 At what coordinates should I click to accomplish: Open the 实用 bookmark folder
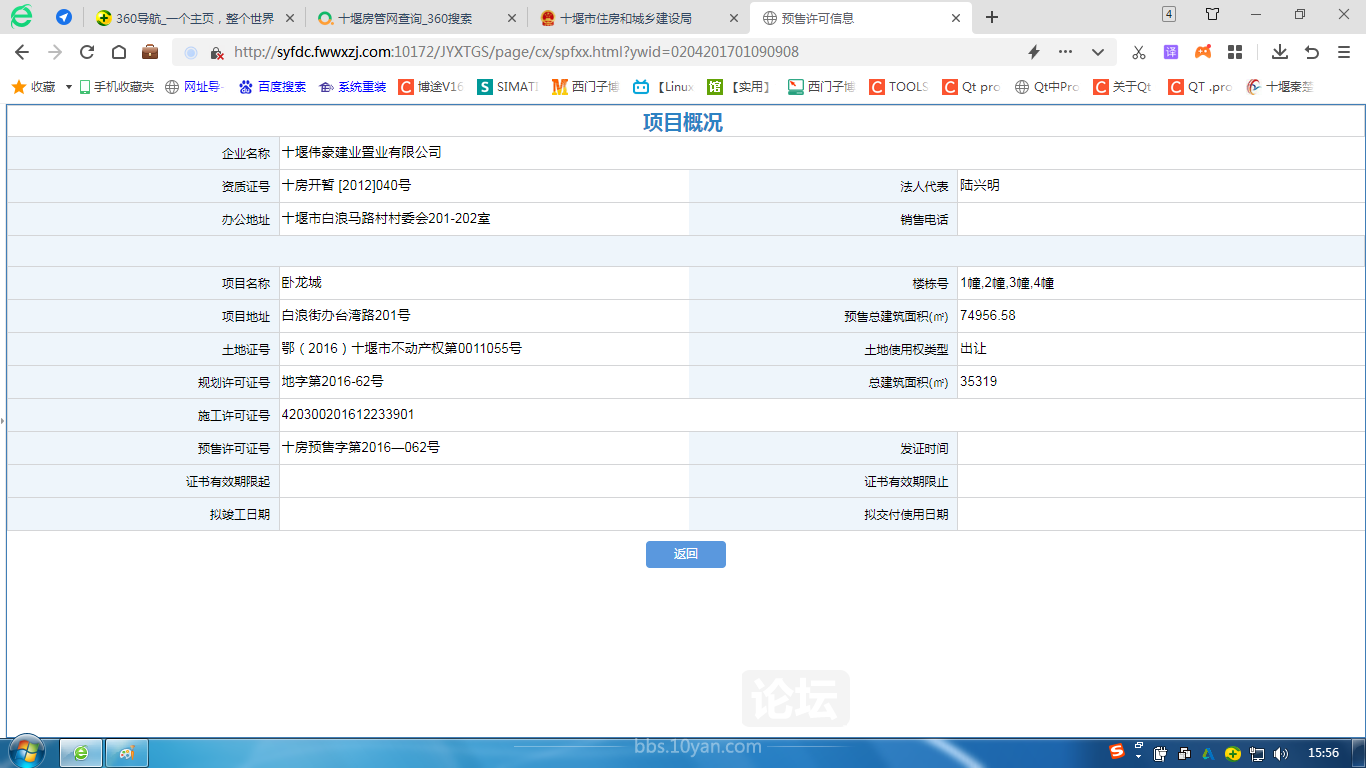pyautogui.click(x=740, y=87)
